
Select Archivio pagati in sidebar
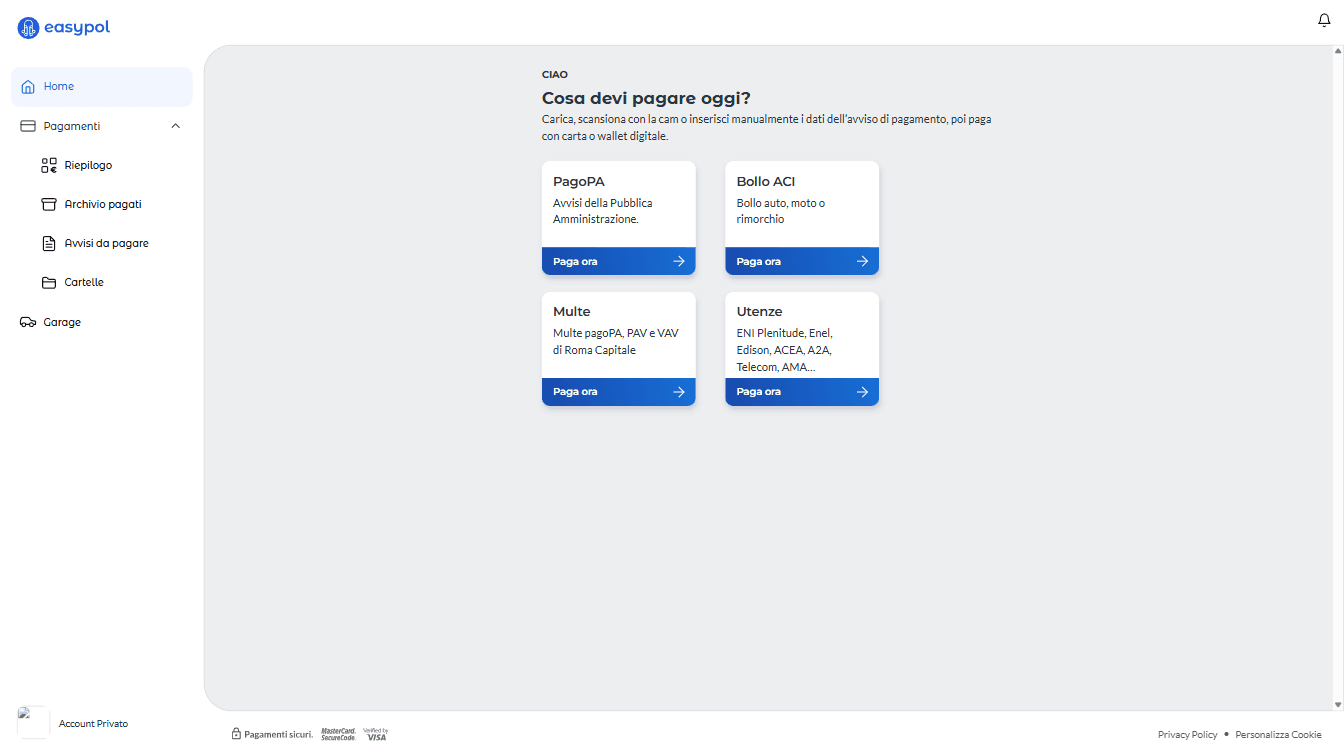coord(102,204)
